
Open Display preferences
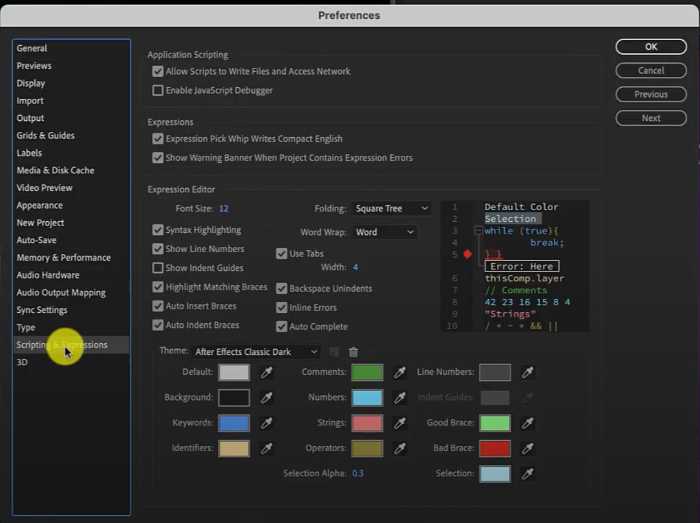[x=31, y=83]
